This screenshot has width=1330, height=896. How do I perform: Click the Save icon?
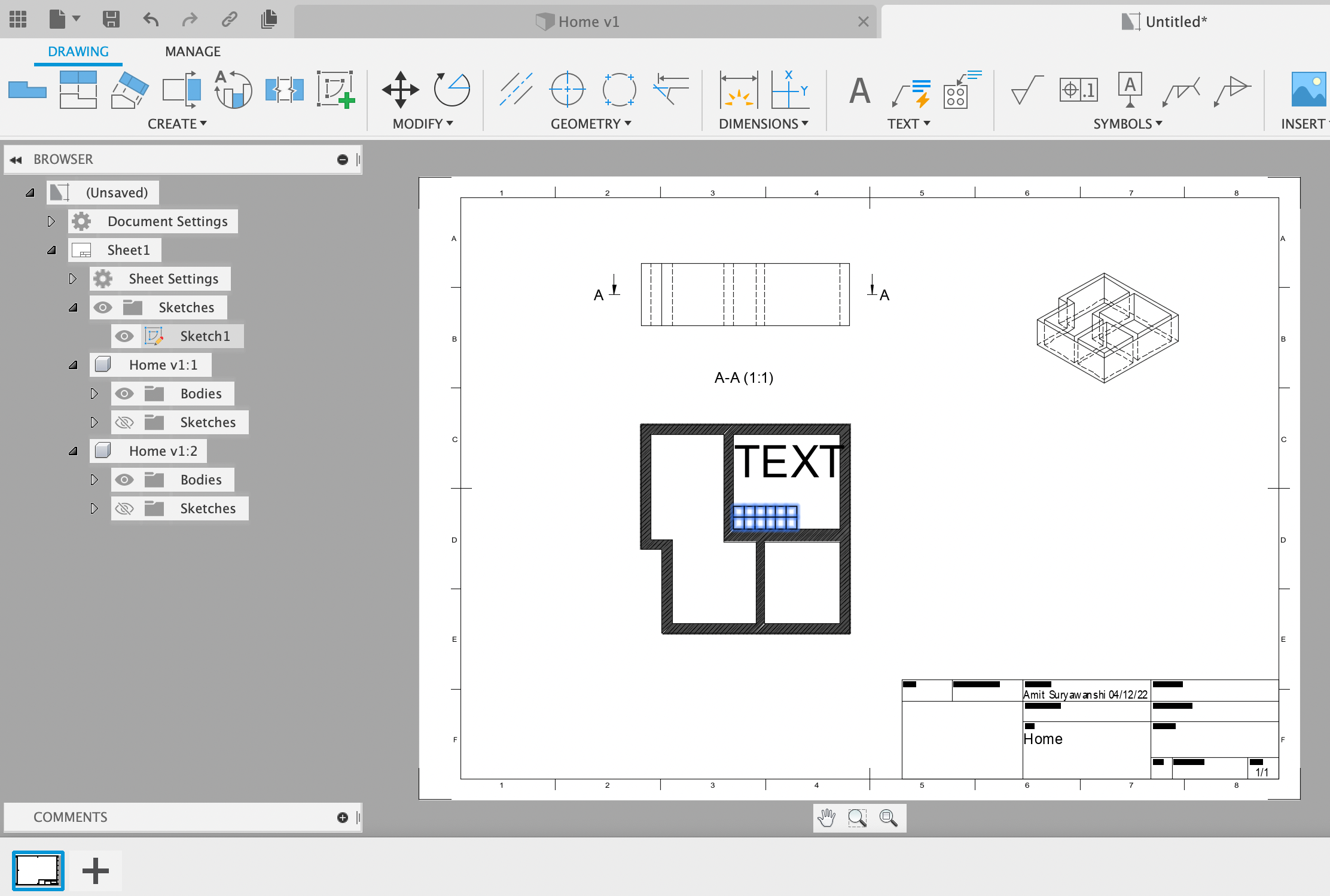coord(111,19)
